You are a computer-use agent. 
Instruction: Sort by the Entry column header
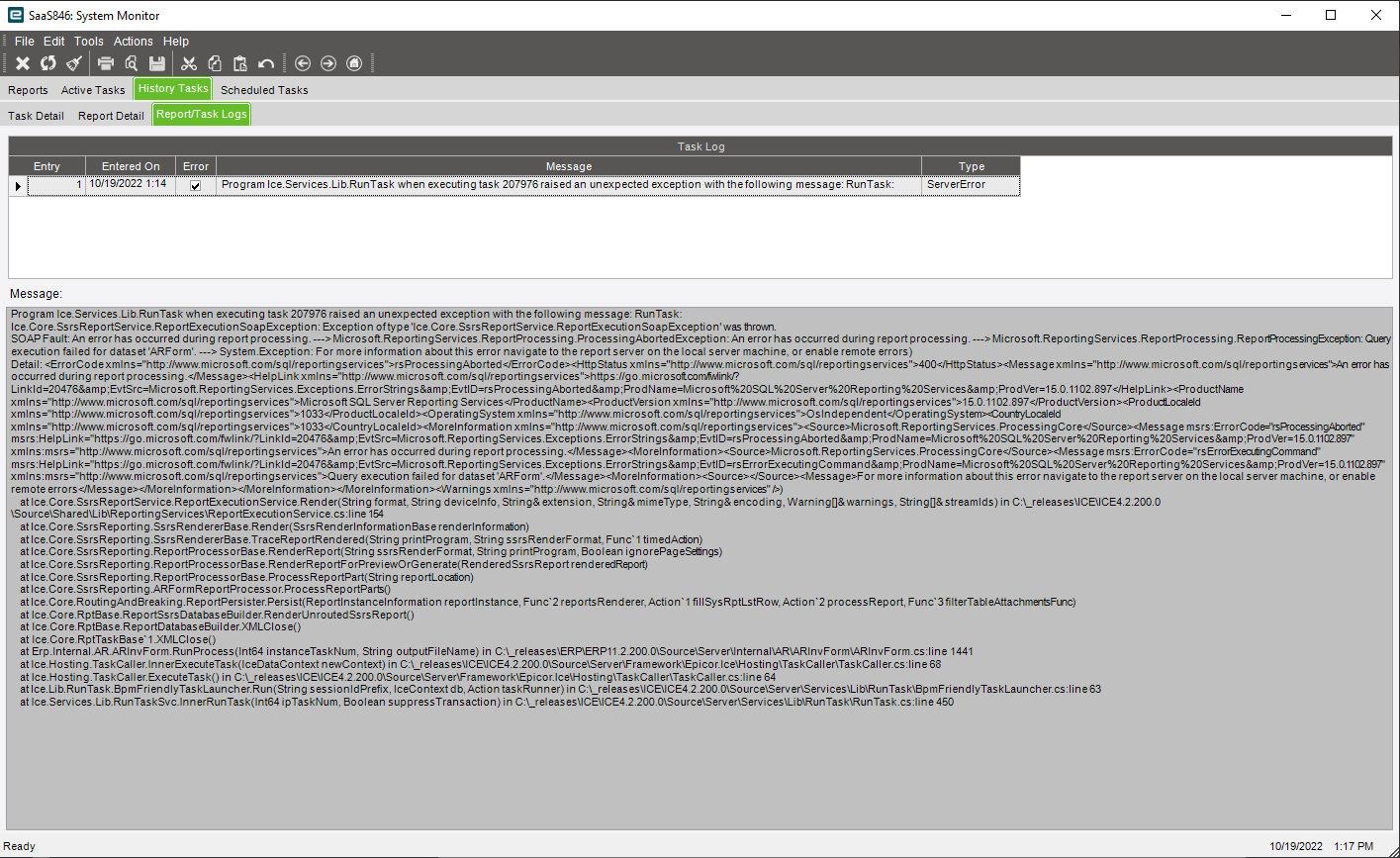pyautogui.click(x=47, y=166)
